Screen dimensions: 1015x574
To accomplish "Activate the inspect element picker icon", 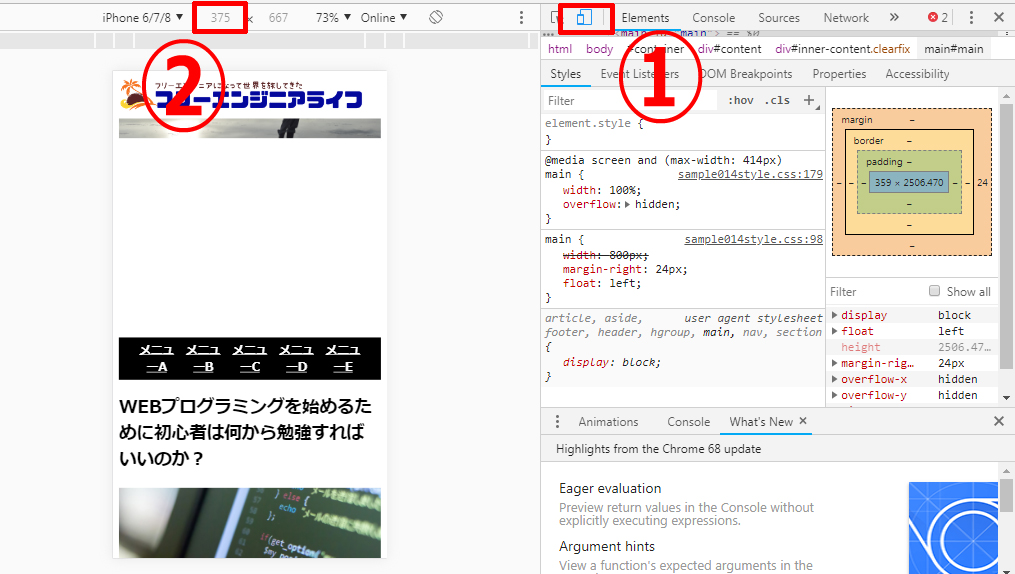I will click(557, 18).
